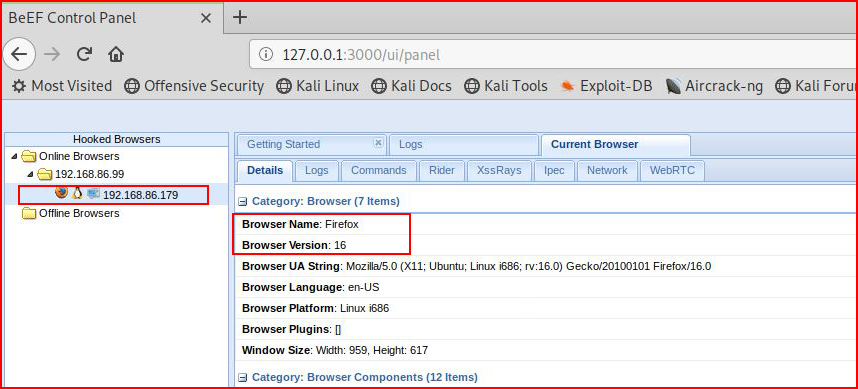858x389 pixels.
Task: Click the Window Size row
Action: click(x=546, y=350)
